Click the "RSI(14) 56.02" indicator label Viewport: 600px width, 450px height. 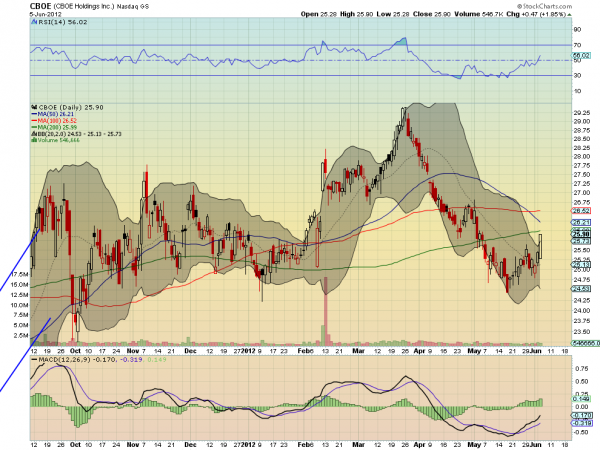coord(62,22)
